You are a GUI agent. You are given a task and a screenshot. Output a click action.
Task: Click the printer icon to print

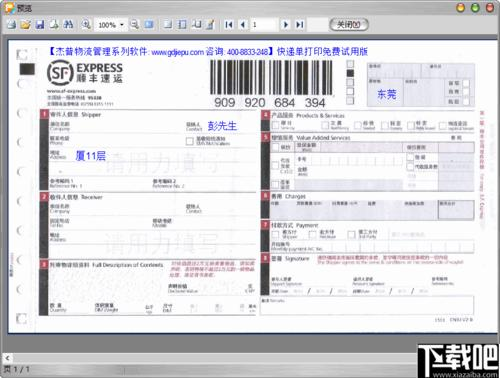click(11, 25)
